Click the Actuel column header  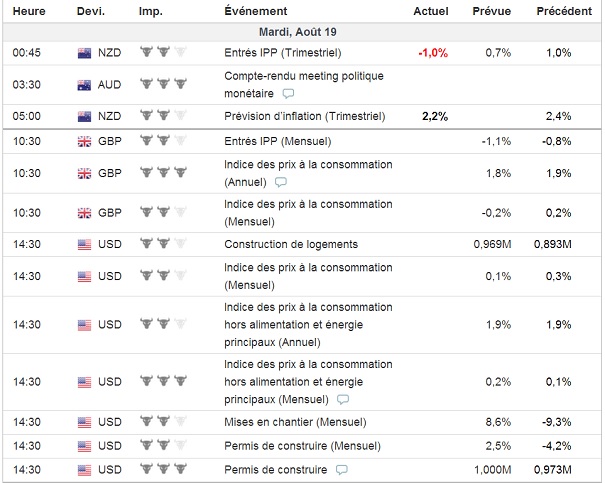tap(431, 11)
